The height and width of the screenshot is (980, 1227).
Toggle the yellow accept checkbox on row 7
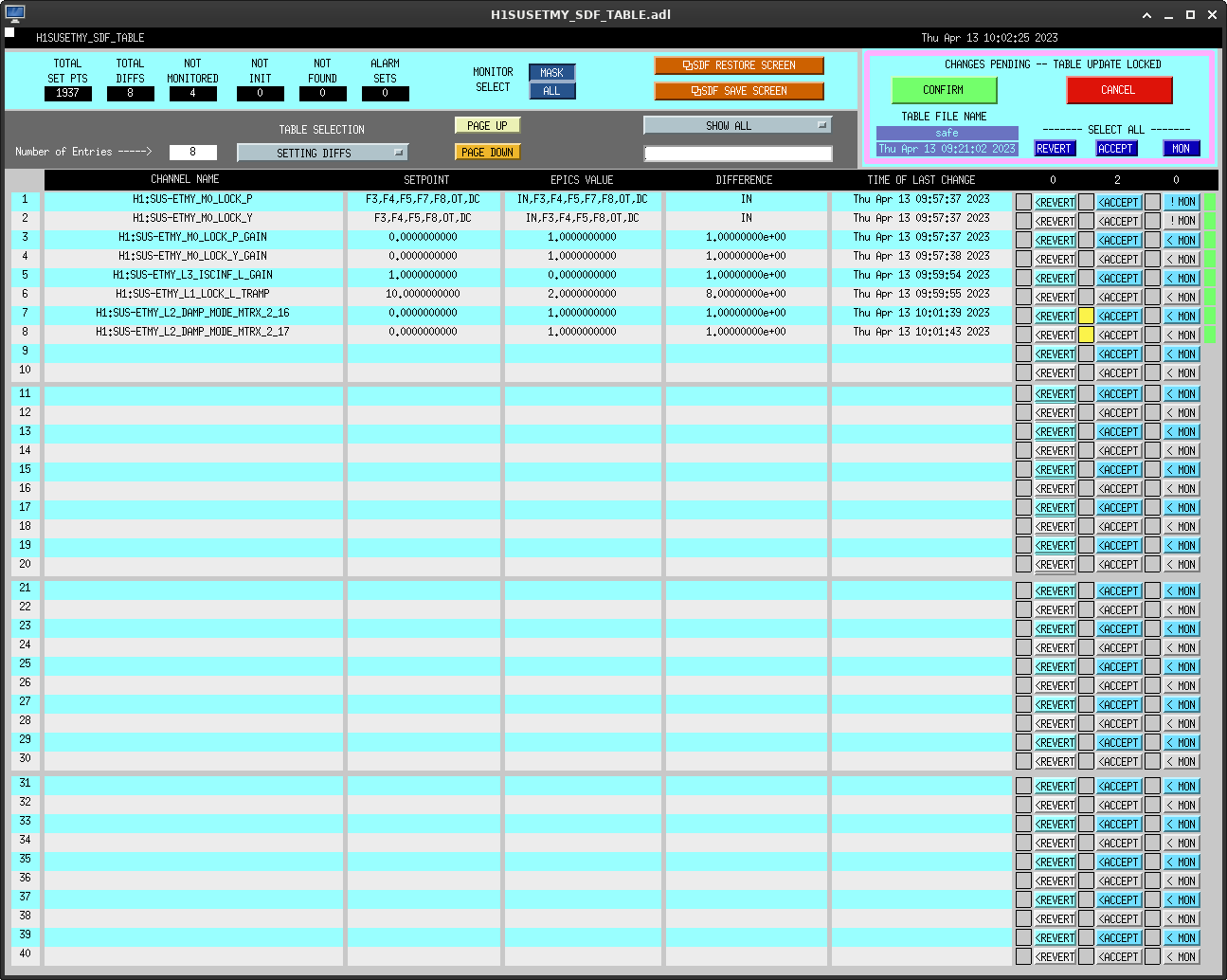pyautogui.click(x=1086, y=316)
